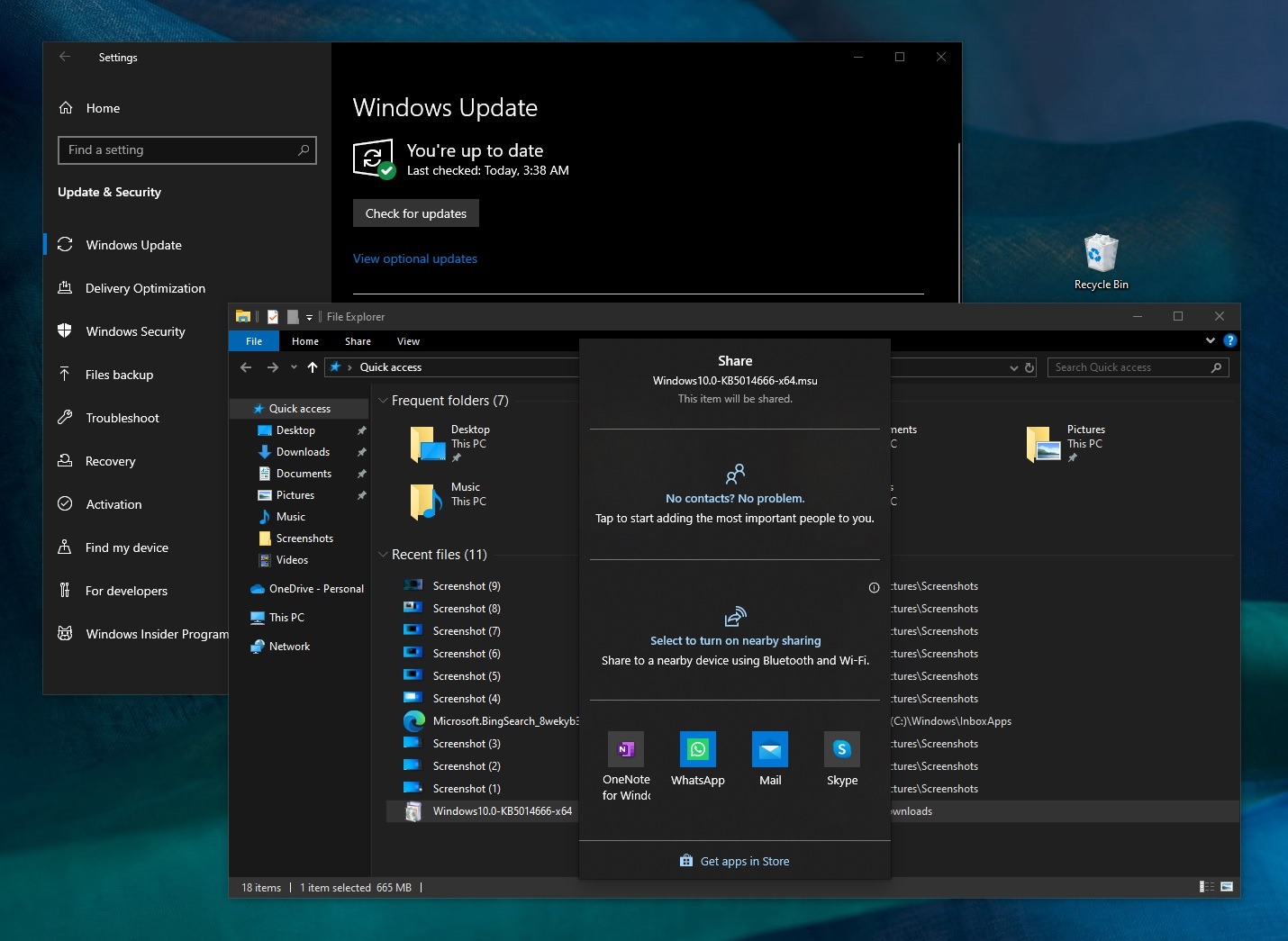The image size is (1288, 941).
Task: Turn on nearby sharing
Action: [735, 640]
